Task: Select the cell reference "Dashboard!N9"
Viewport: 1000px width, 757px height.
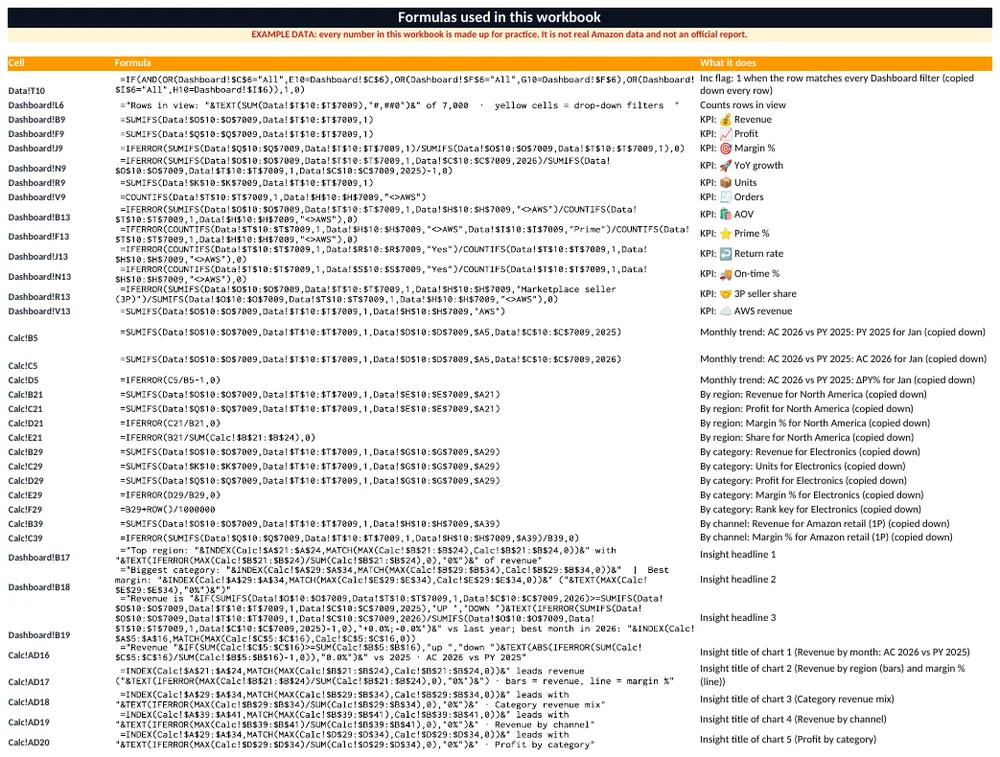Action: pos(37,168)
